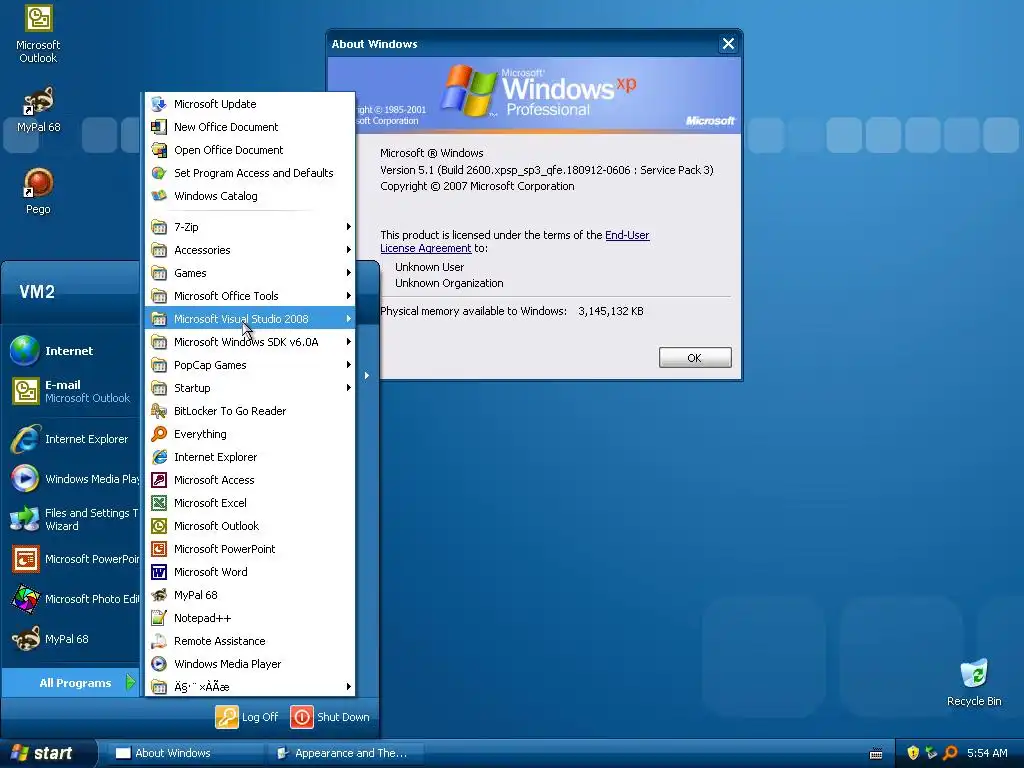The width and height of the screenshot is (1024, 768).
Task: Launch Everything search program
Action: click(x=249, y=434)
